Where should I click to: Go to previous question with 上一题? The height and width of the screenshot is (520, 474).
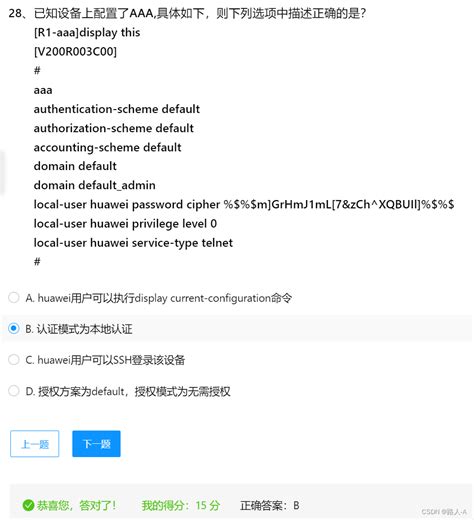35,444
